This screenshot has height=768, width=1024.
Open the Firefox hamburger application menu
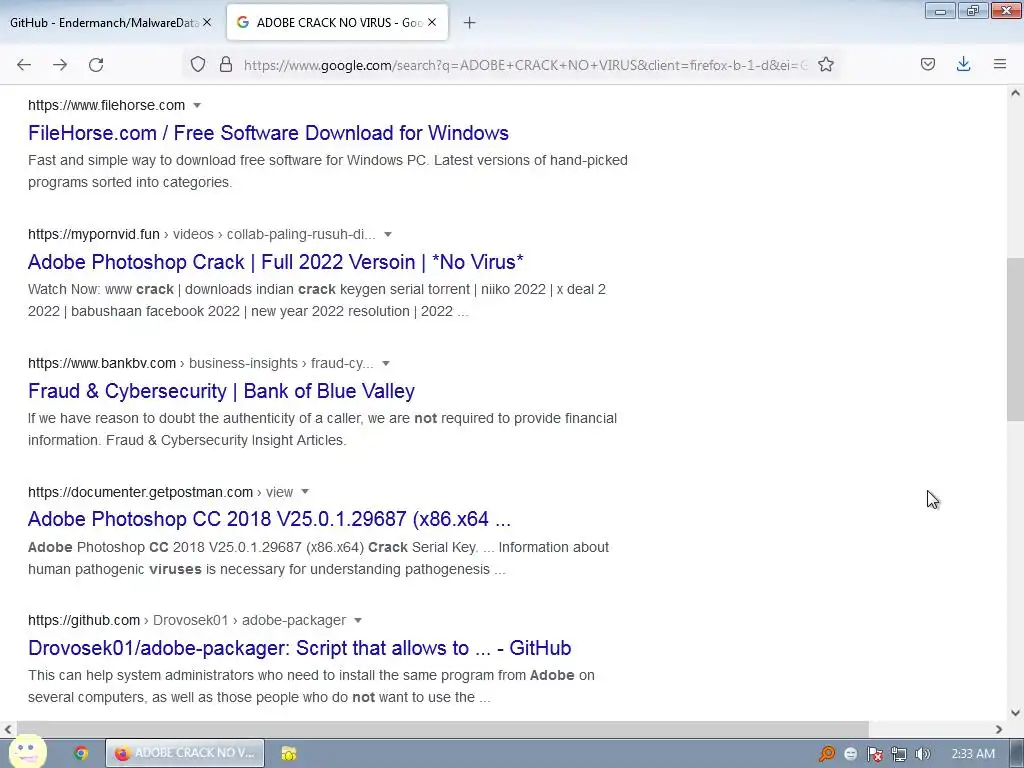(1000, 64)
